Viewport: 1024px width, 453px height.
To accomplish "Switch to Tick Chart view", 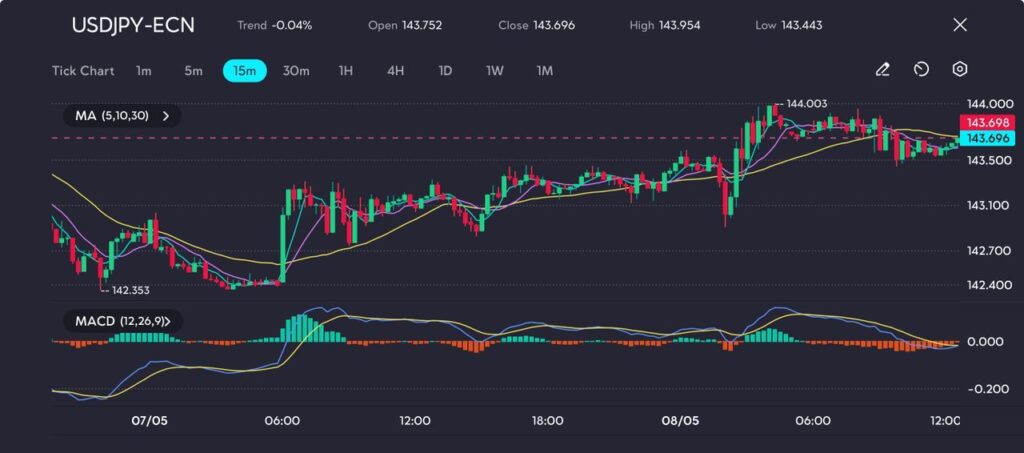I will [83, 71].
